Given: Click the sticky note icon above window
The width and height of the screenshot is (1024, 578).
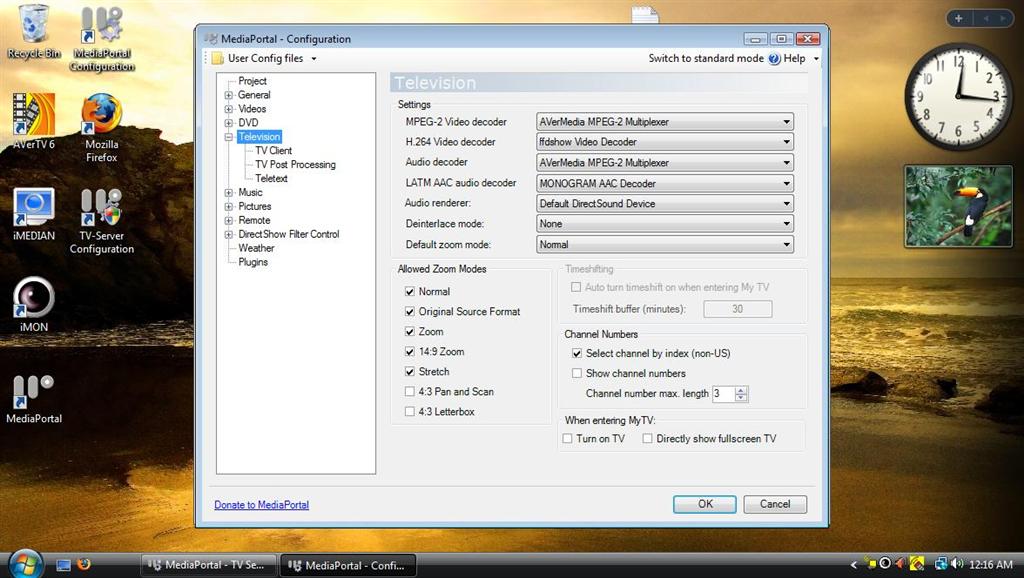Looking at the screenshot, I should click(x=645, y=14).
